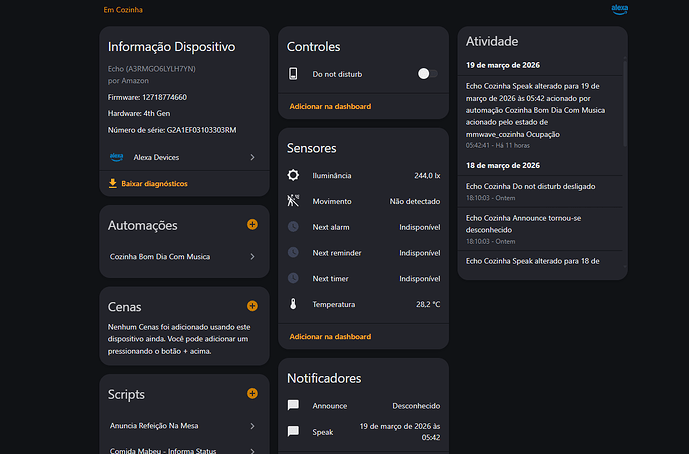Add a new scene in Cenas

pos(252,306)
